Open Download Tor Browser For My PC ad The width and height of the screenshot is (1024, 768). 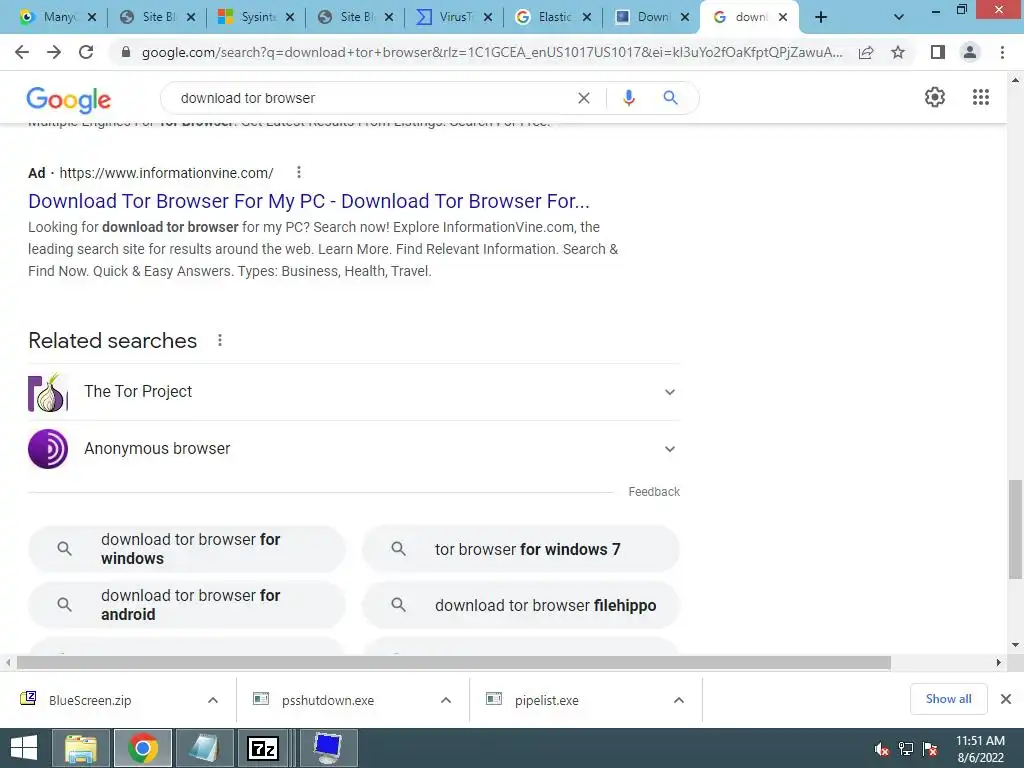(x=309, y=201)
